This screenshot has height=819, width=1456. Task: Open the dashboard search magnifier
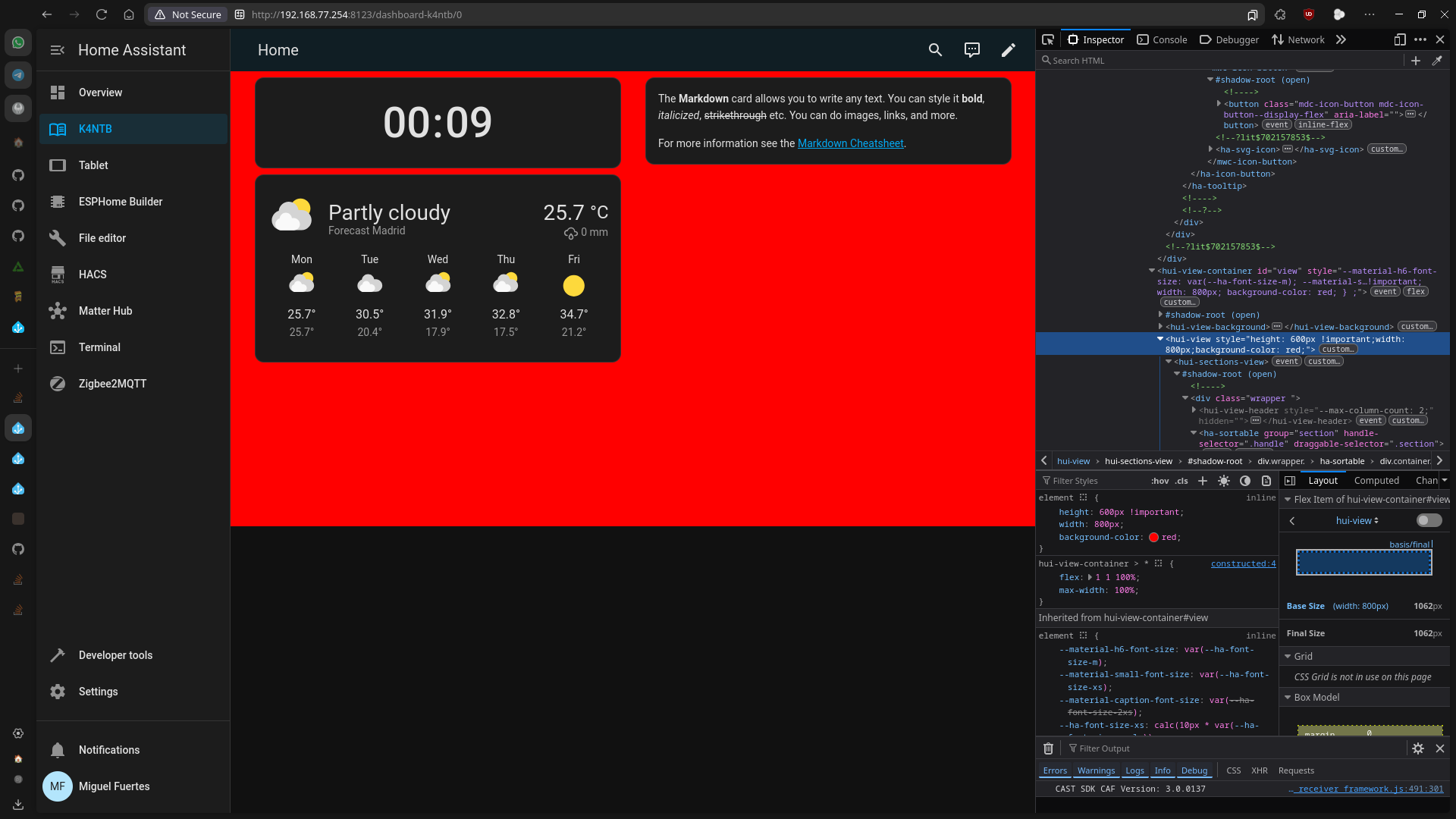[935, 50]
